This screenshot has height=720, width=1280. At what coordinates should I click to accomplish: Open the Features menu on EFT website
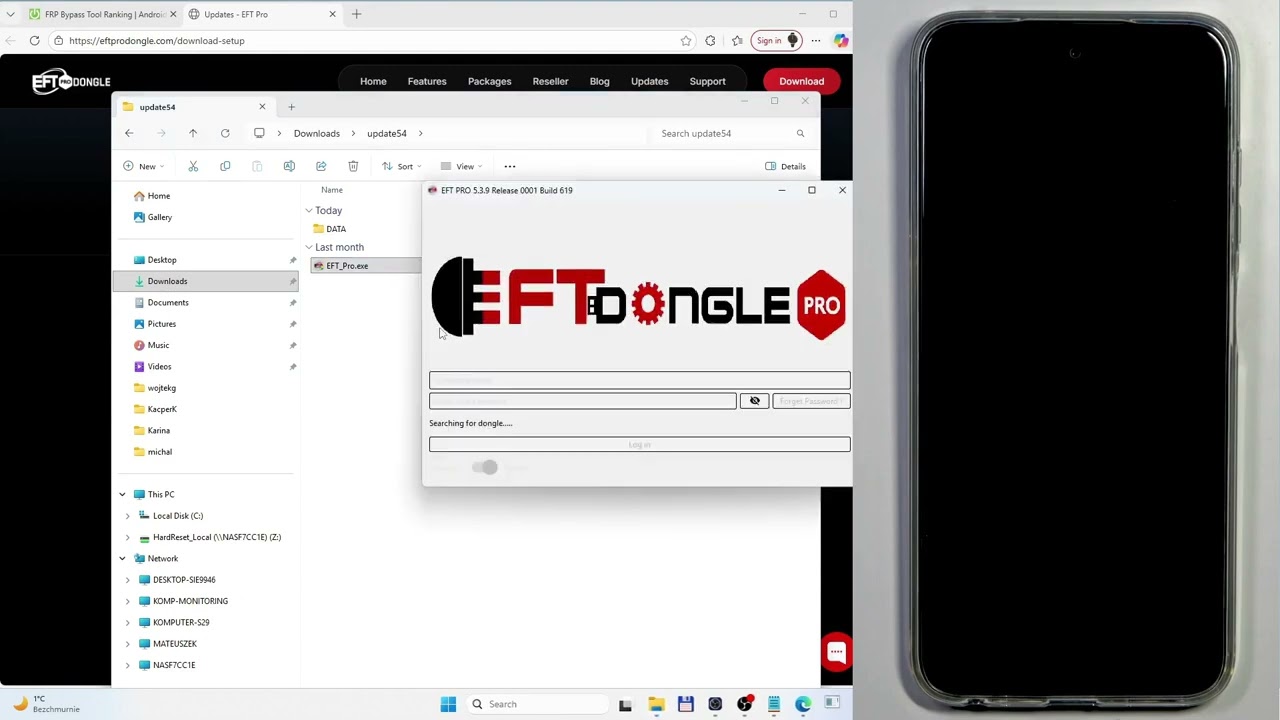427,81
